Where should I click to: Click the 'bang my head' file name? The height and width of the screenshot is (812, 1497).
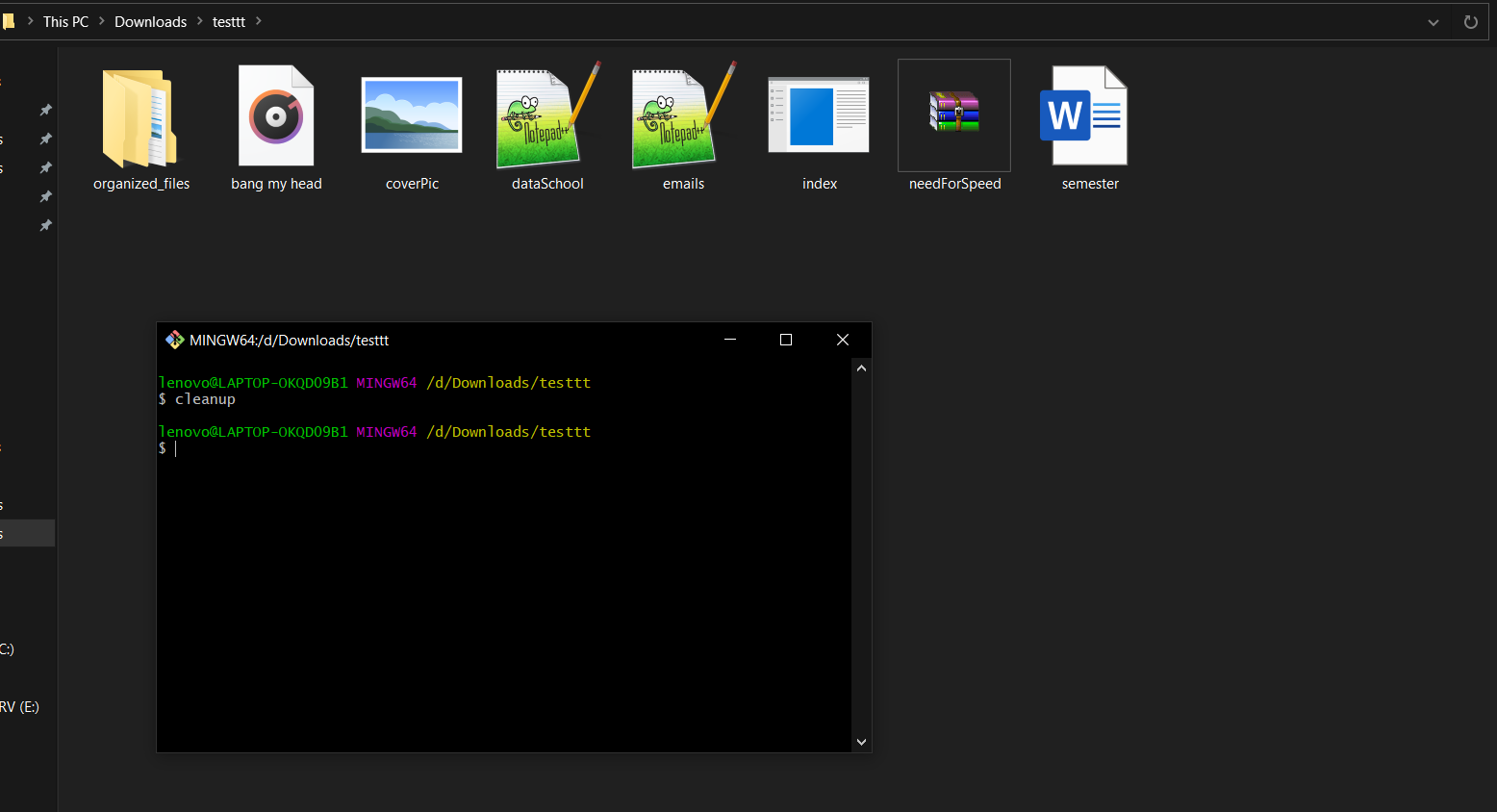[x=276, y=184]
